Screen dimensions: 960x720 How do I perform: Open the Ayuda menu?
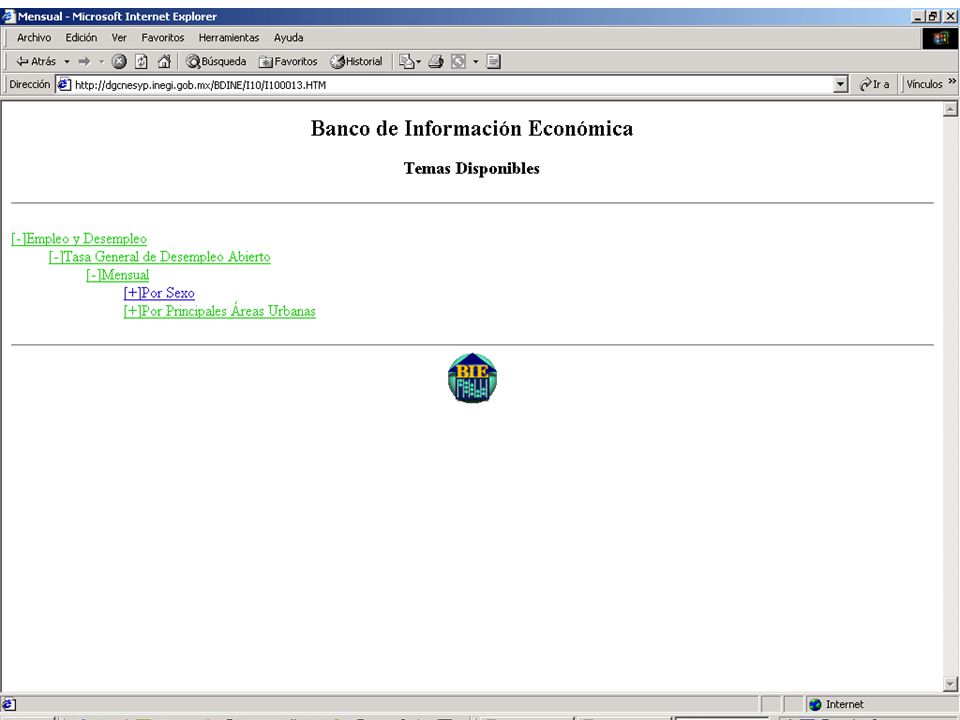point(288,37)
